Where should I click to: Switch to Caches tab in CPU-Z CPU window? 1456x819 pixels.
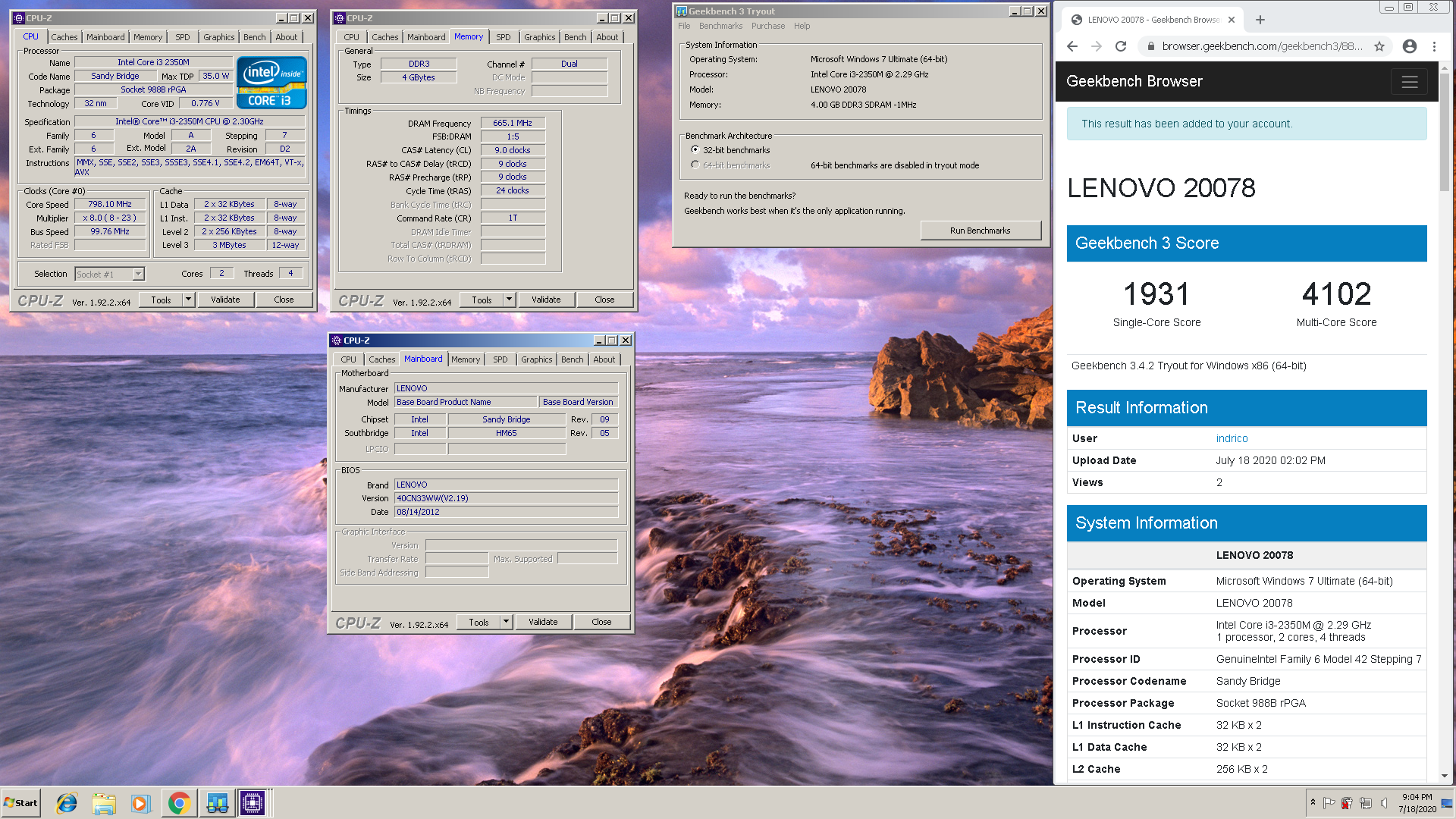pos(64,37)
